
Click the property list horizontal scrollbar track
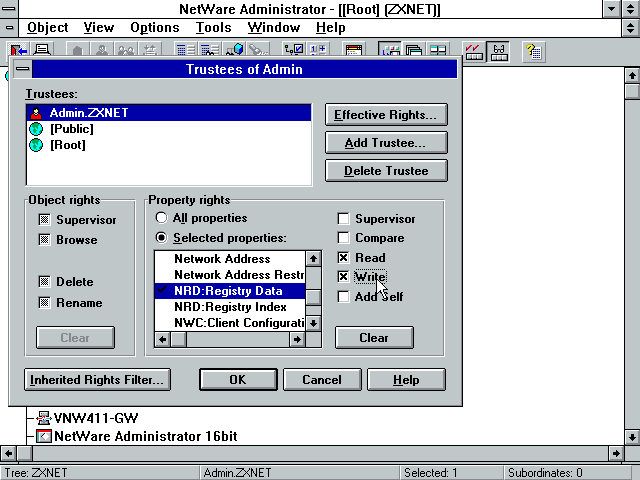tap(240, 340)
